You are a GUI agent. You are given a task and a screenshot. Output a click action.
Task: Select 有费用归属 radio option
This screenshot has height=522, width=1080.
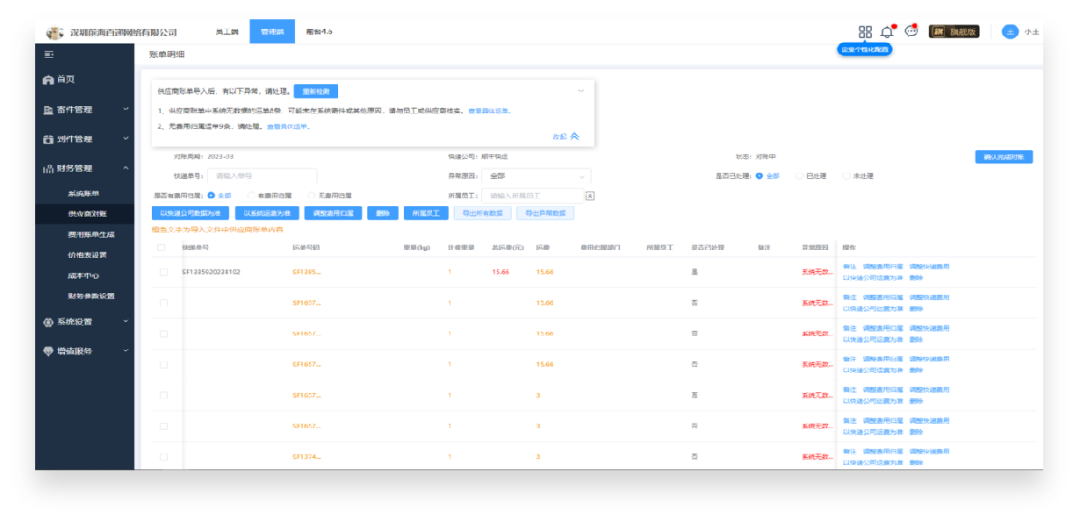click(x=251, y=196)
